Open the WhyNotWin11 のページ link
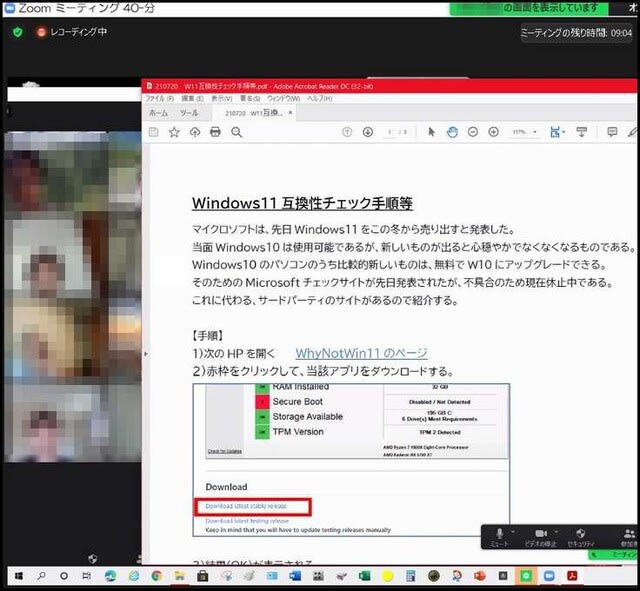Image resolution: width=640 pixels, height=591 pixels. 361,353
